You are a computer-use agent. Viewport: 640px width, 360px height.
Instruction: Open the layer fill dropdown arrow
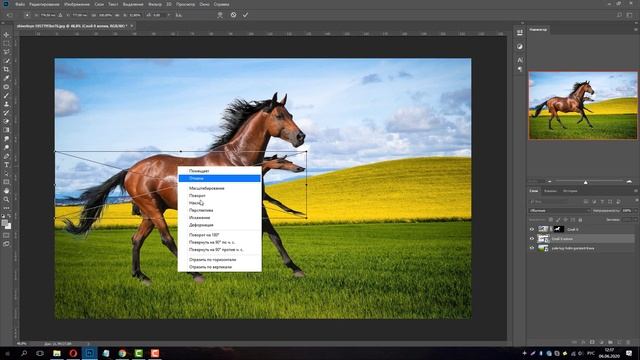tap(635, 220)
